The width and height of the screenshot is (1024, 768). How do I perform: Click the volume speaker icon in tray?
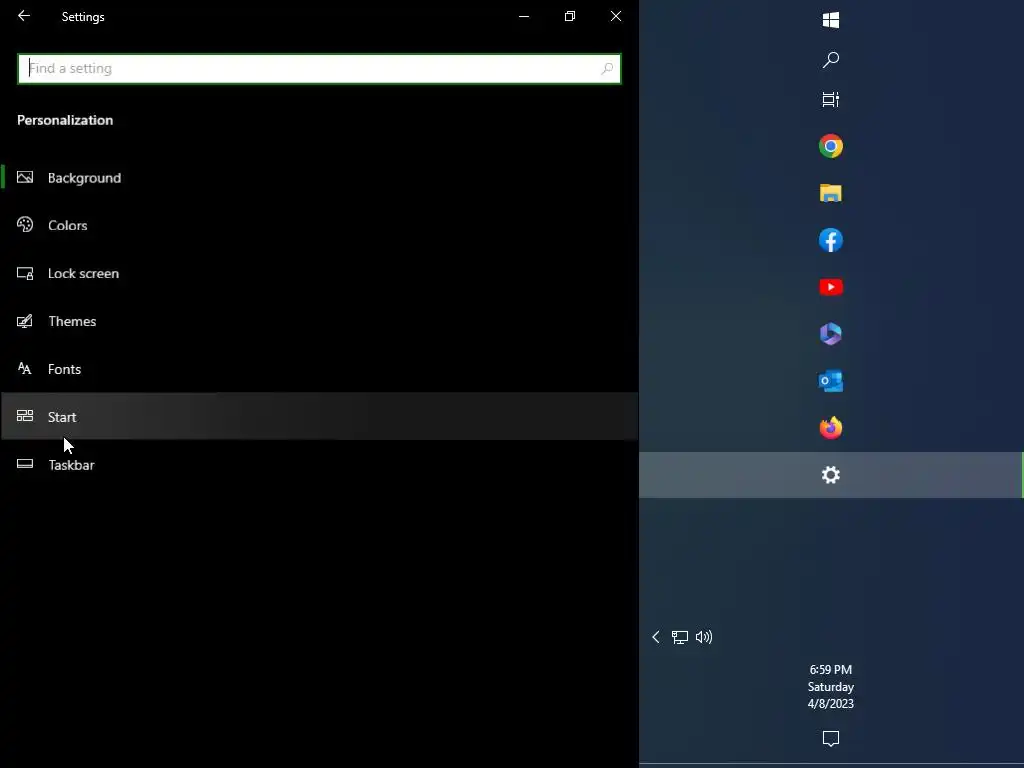[704, 637]
